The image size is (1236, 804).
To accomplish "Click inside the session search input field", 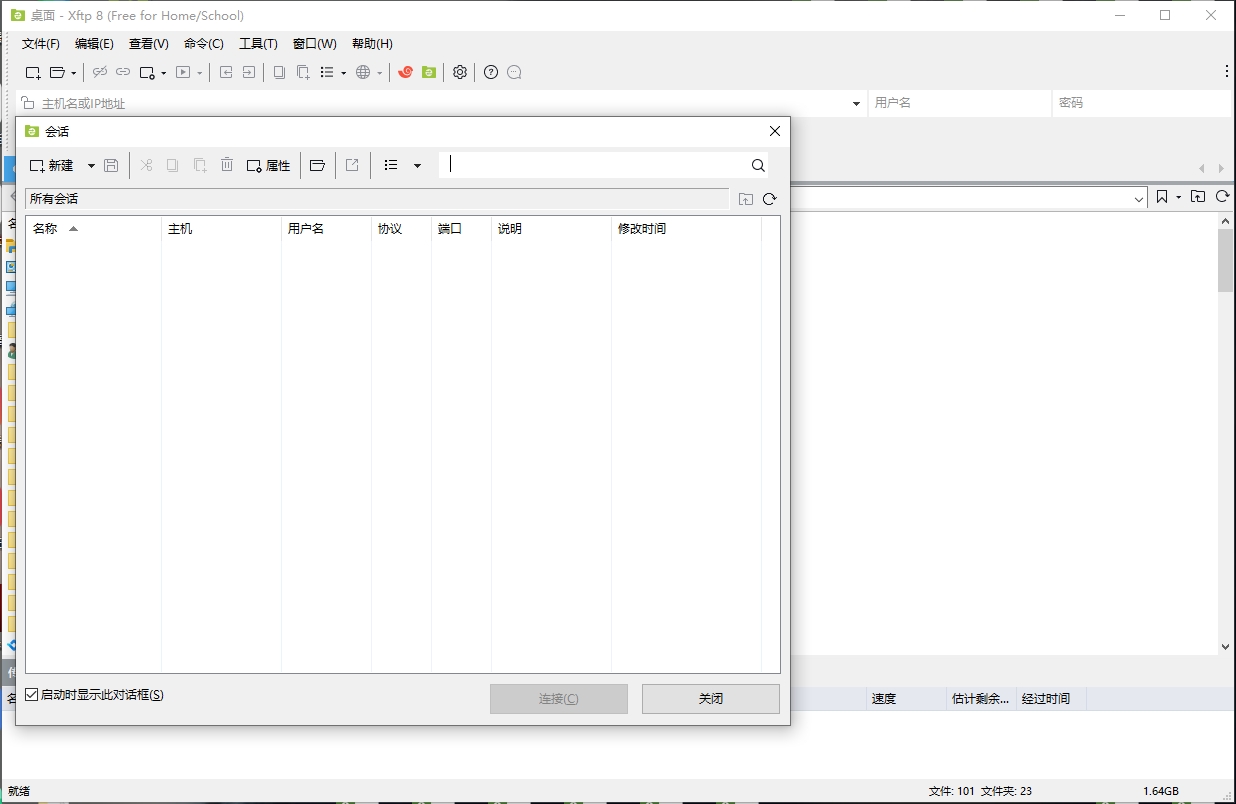I will 600,165.
